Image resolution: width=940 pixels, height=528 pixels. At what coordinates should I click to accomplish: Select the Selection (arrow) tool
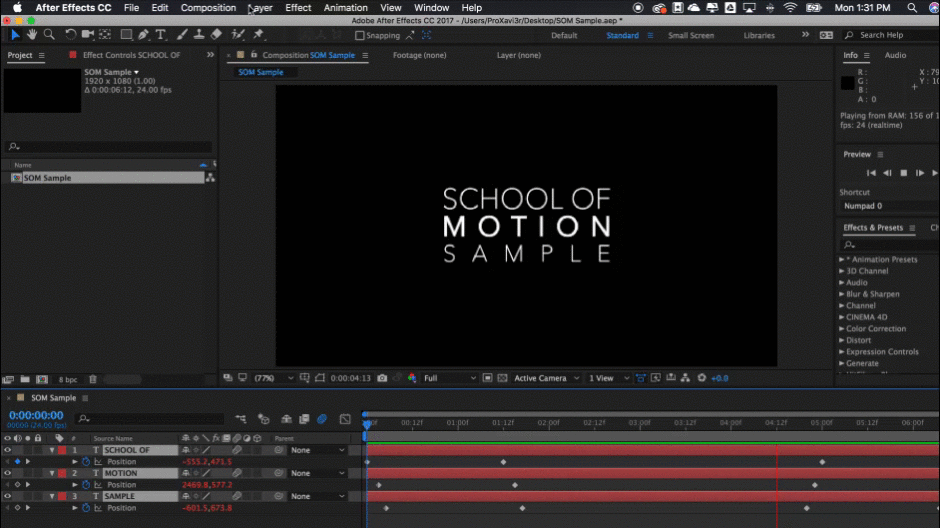point(15,35)
